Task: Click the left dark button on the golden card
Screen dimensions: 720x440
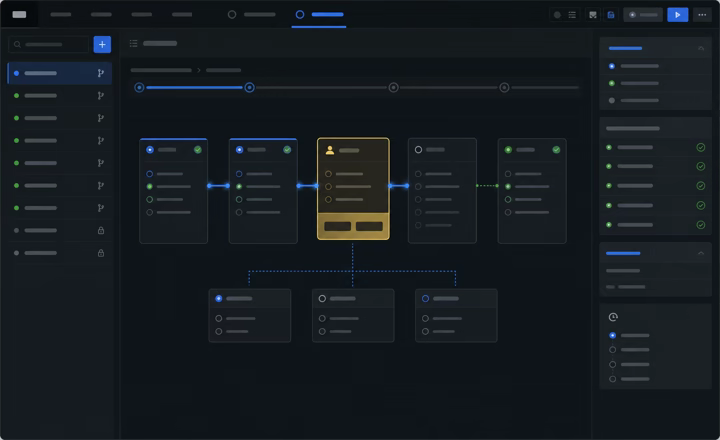Action: 338,226
